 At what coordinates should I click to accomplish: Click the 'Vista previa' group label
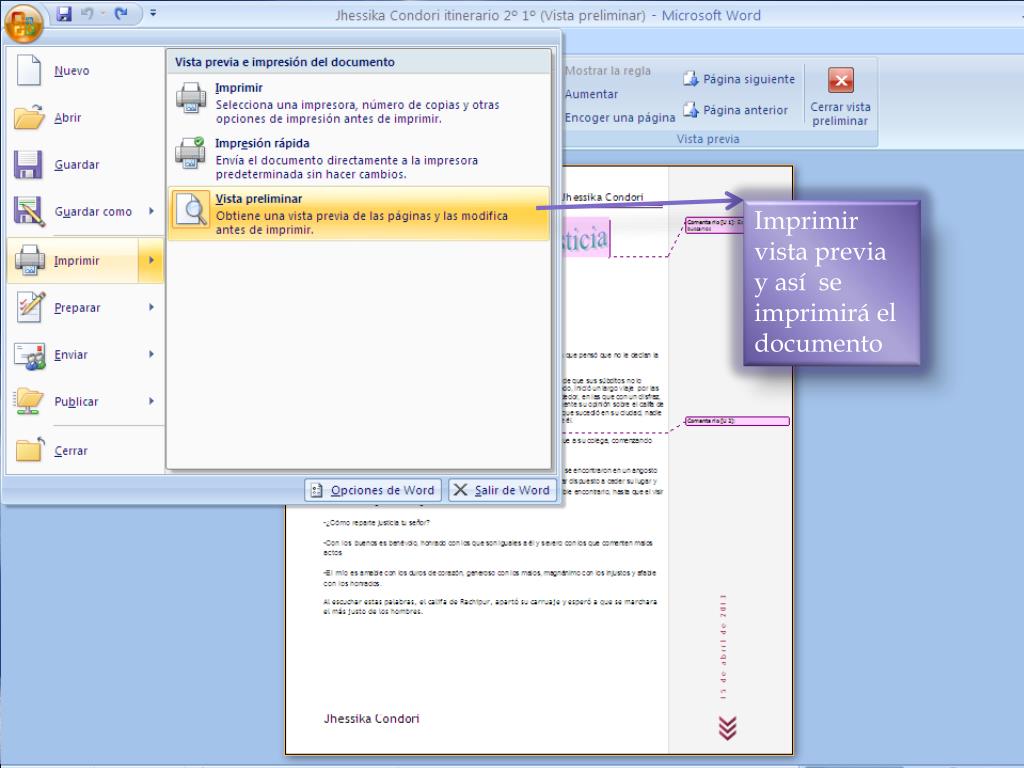pos(708,138)
